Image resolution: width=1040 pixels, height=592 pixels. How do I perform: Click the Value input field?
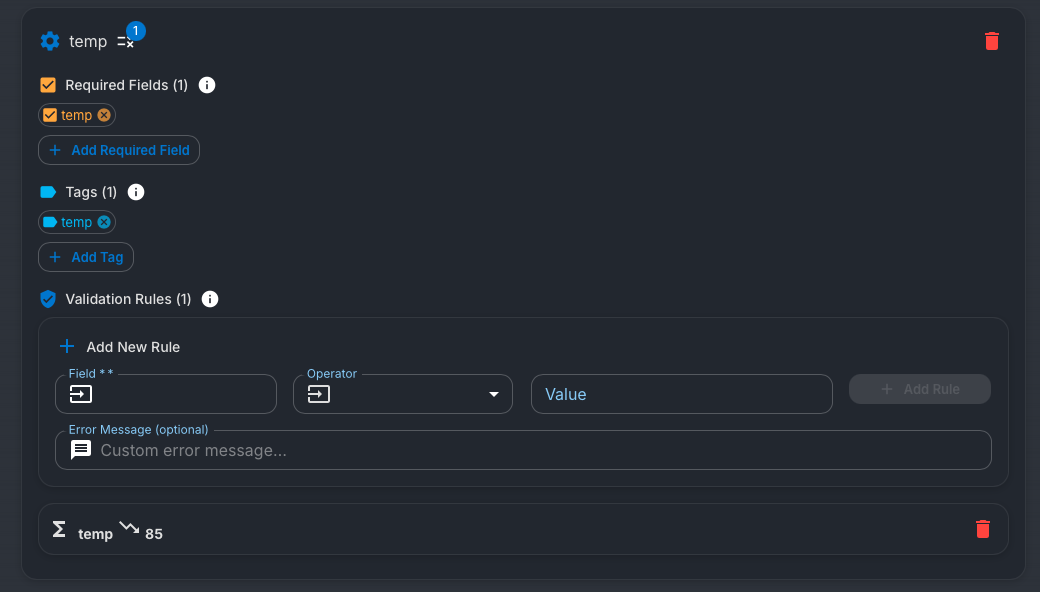click(x=681, y=394)
